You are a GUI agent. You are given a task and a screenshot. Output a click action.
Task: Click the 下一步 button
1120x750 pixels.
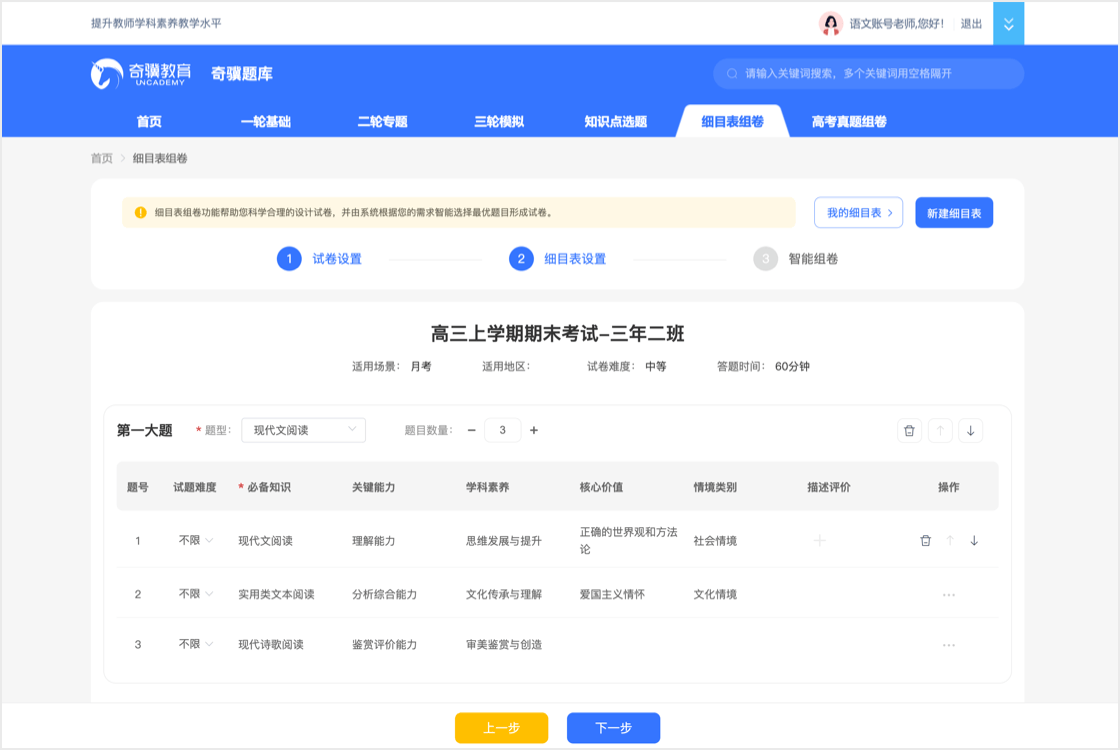click(x=613, y=728)
